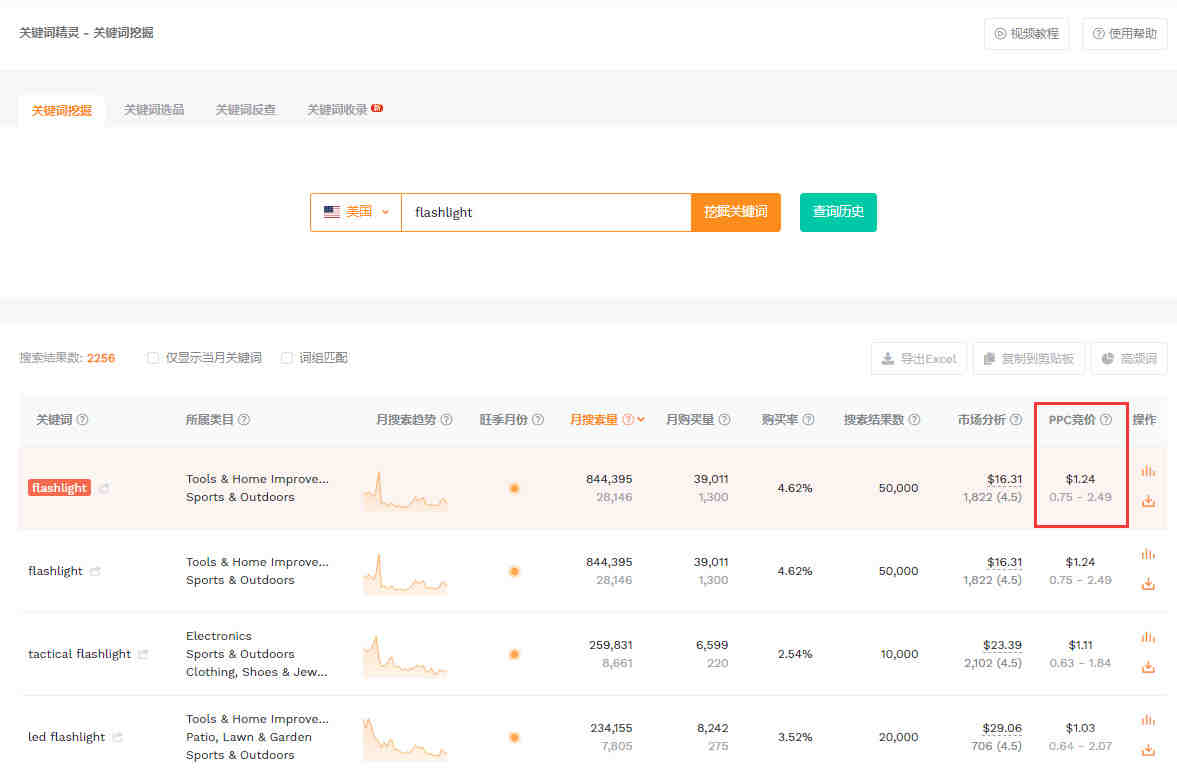Viewport: 1177px width, 777px height.
Task: Click the video play icon in 视频教程
Action: click(x=1000, y=34)
